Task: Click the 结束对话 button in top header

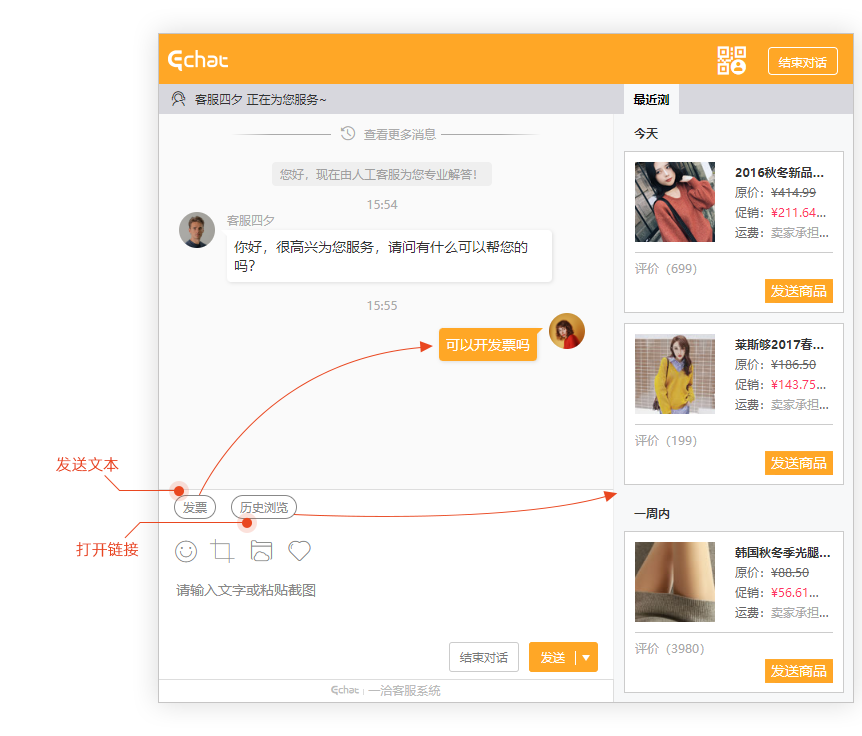Action: 802,62
